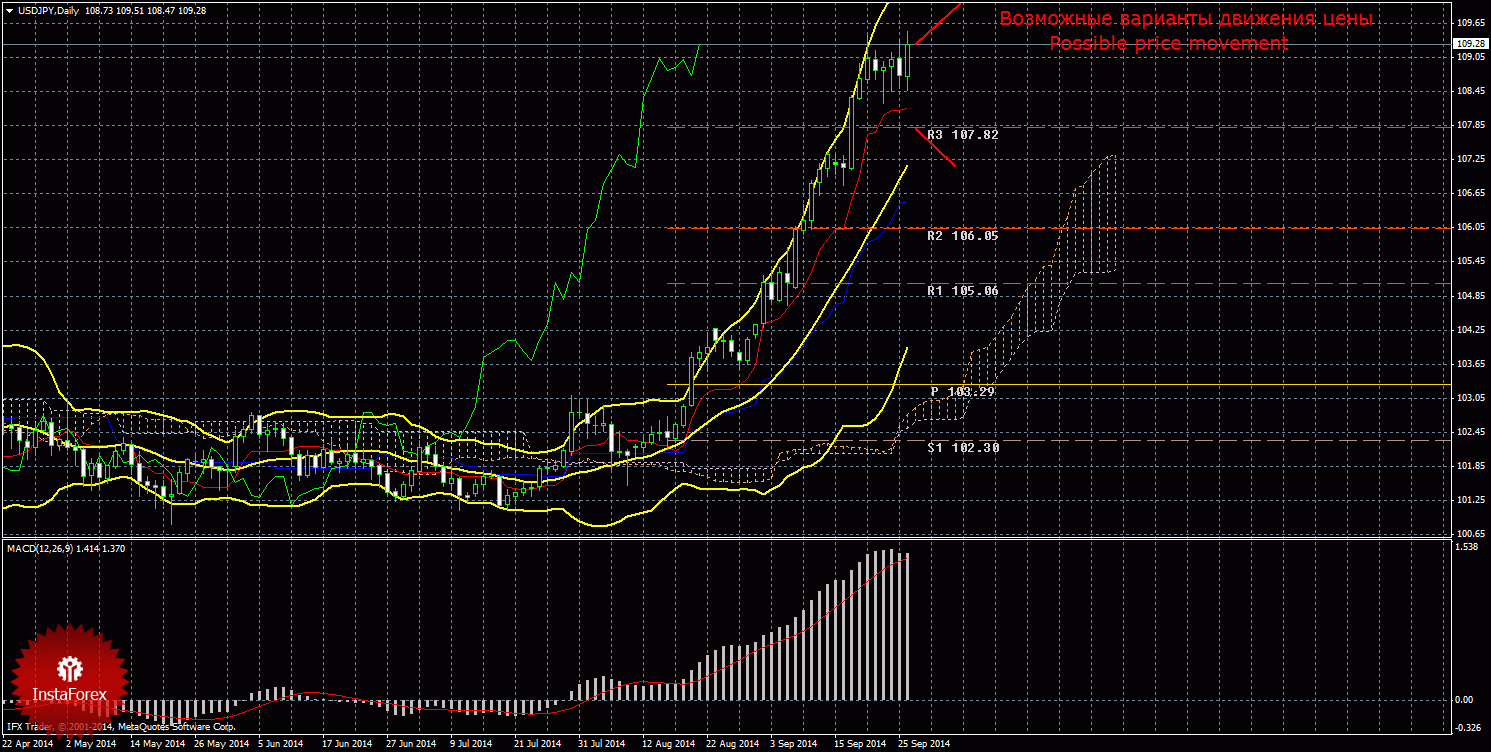
Task: Click the 1.538 value on the MACD scale
Action: (1466, 547)
